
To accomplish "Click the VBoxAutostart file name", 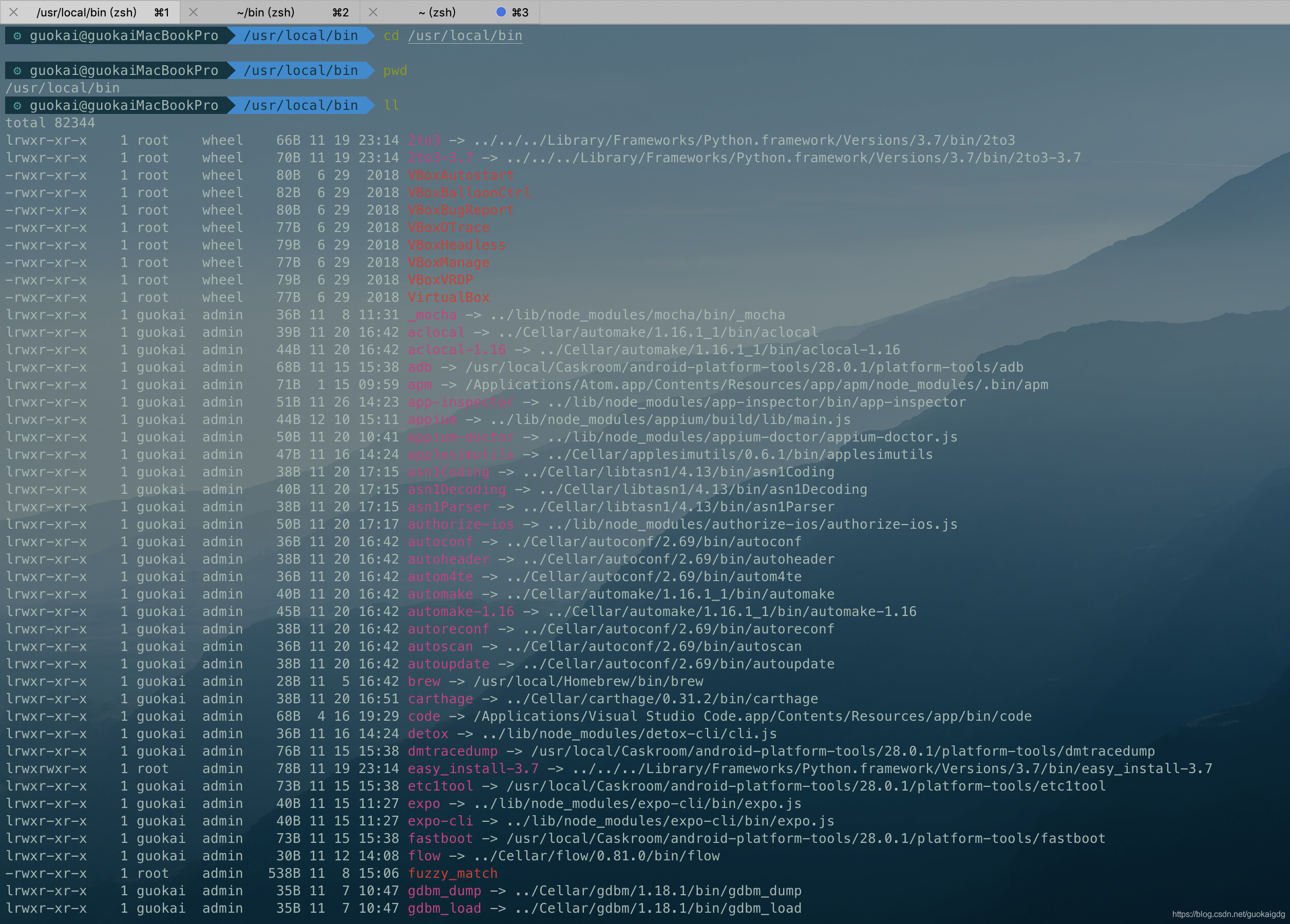I will point(461,175).
